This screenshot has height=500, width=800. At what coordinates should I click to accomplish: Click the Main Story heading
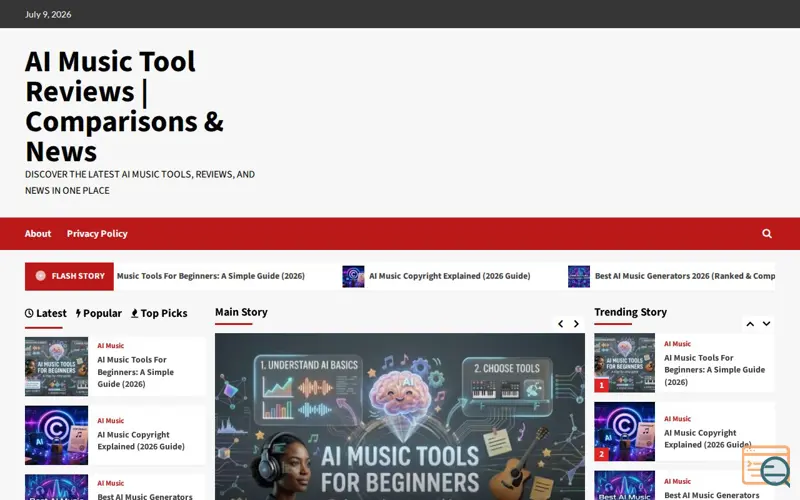pos(241,312)
